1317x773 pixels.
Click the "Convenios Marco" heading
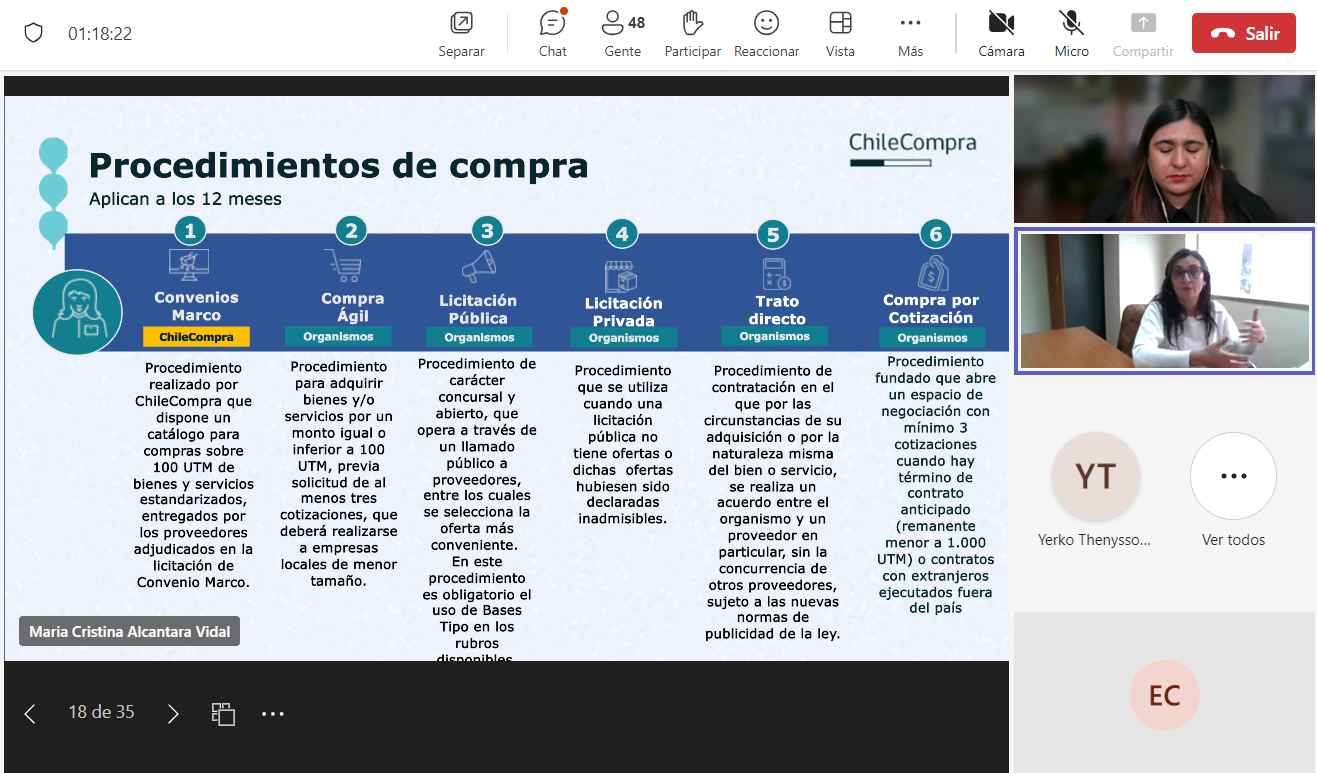pos(196,306)
